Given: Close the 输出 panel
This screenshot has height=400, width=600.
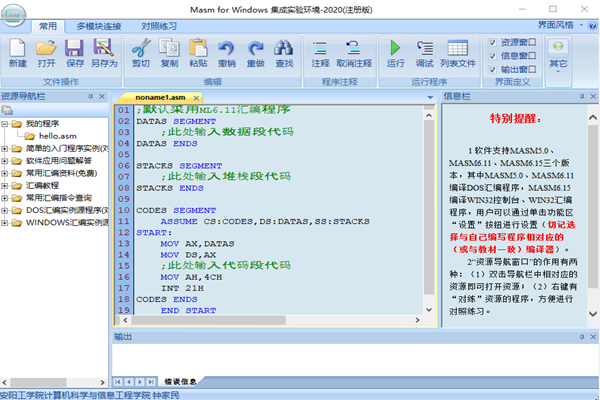Looking at the screenshot, I should point(593,337).
